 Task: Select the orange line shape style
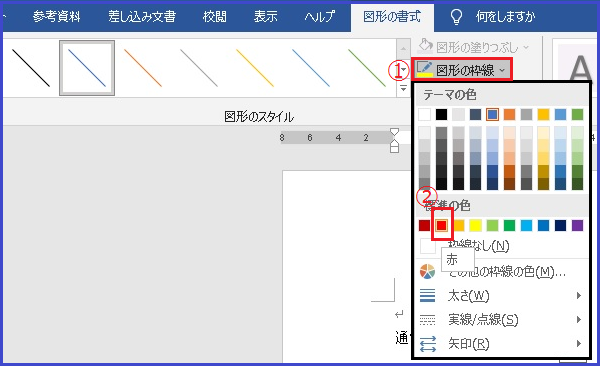(x=143, y=68)
